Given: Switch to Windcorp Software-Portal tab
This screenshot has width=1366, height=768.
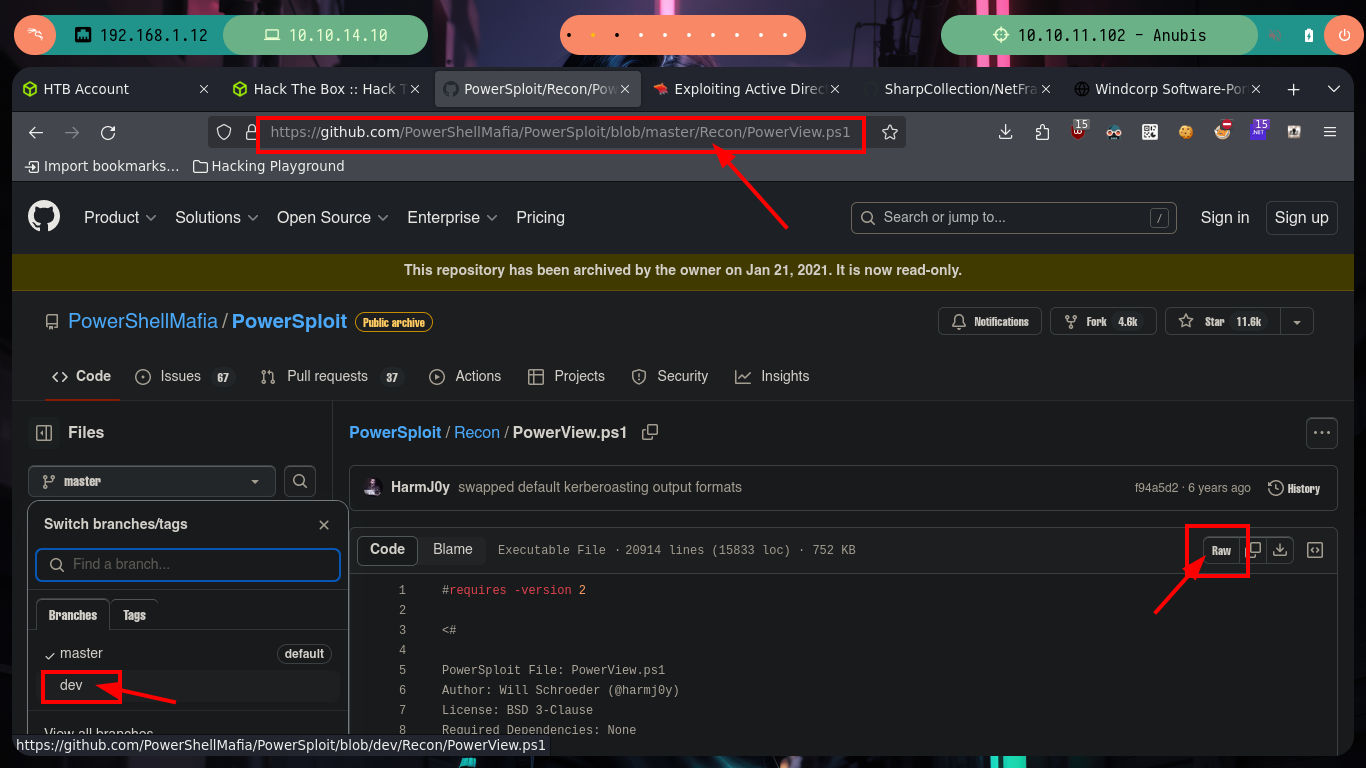Looking at the screenshot, I should tap(1166, 89).
